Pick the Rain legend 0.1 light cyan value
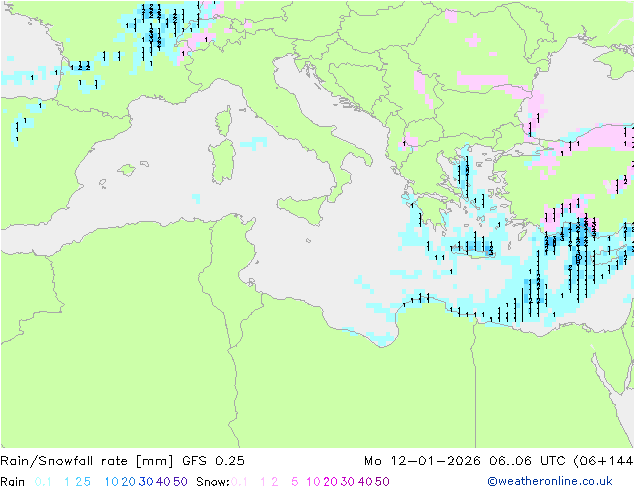 coord(43,482)
